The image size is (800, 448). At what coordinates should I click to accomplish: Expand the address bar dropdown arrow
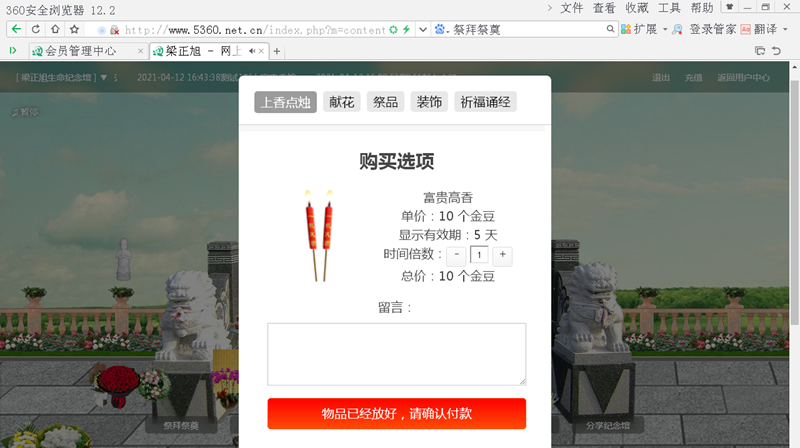click(x=422, y=29)
